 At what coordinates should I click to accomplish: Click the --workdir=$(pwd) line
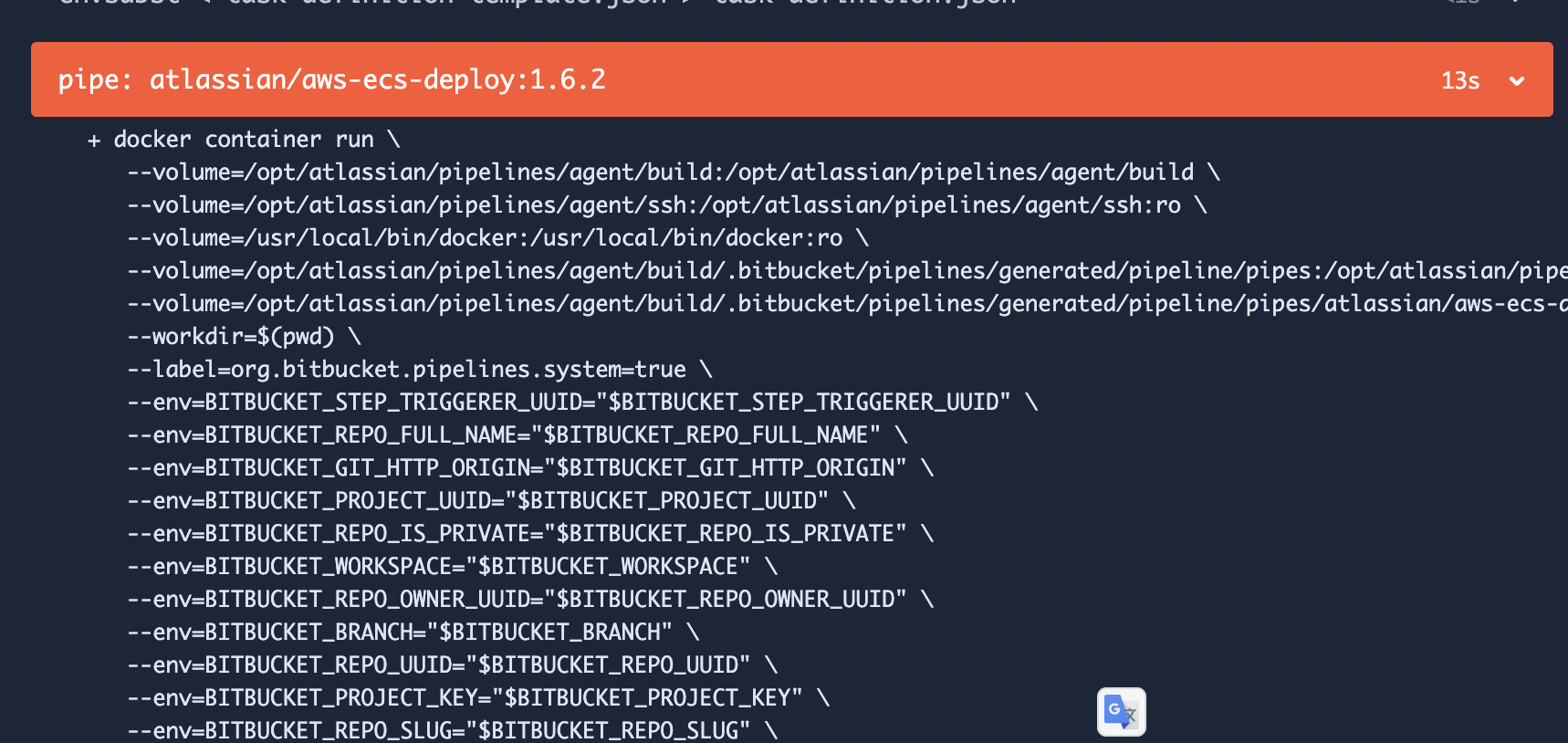245,336
